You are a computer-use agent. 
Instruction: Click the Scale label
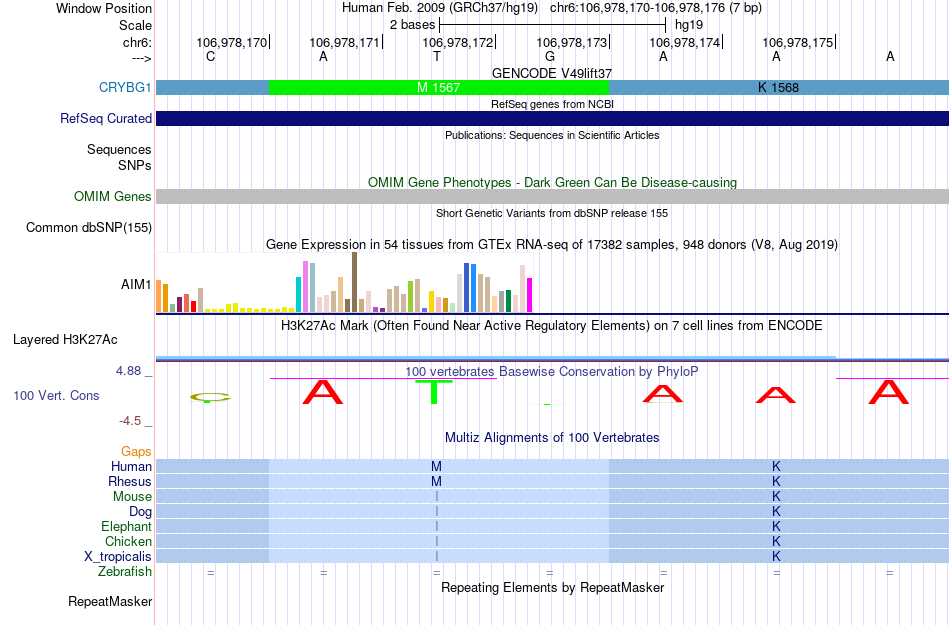click(135, 25)
